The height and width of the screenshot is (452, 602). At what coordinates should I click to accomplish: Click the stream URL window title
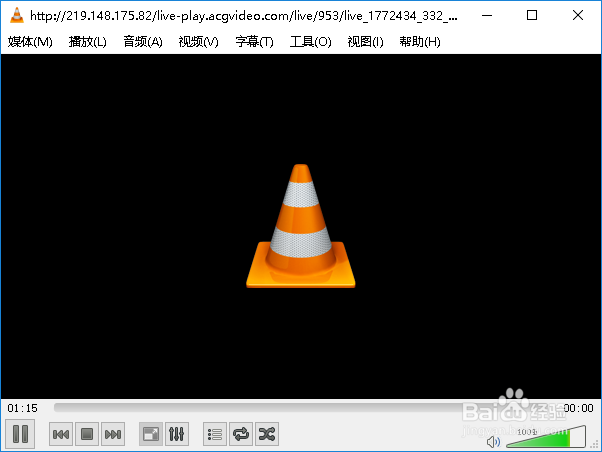(244, 16)
